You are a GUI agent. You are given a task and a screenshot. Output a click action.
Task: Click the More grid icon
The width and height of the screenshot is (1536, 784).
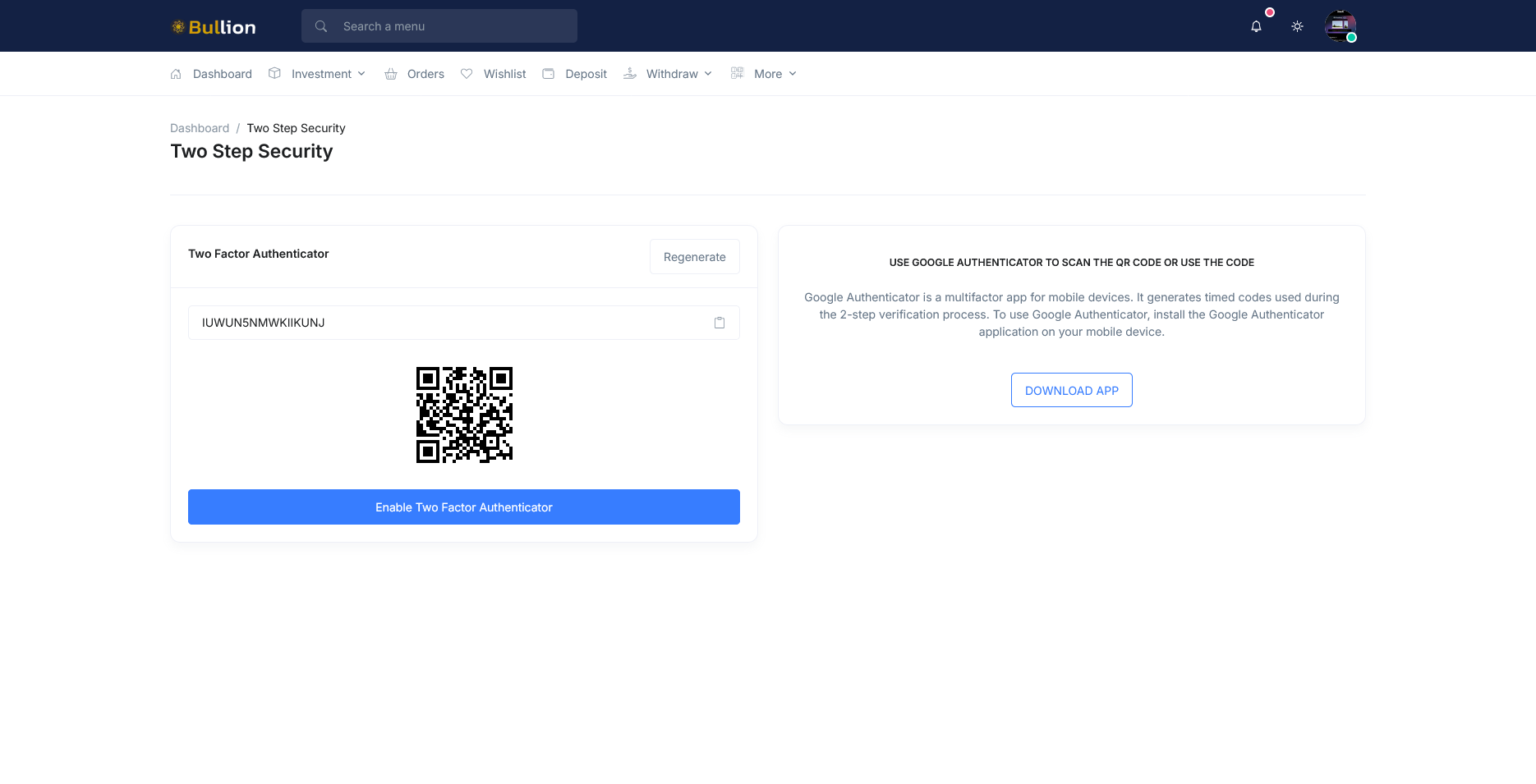pyautogui.click(x=737, y=74)
